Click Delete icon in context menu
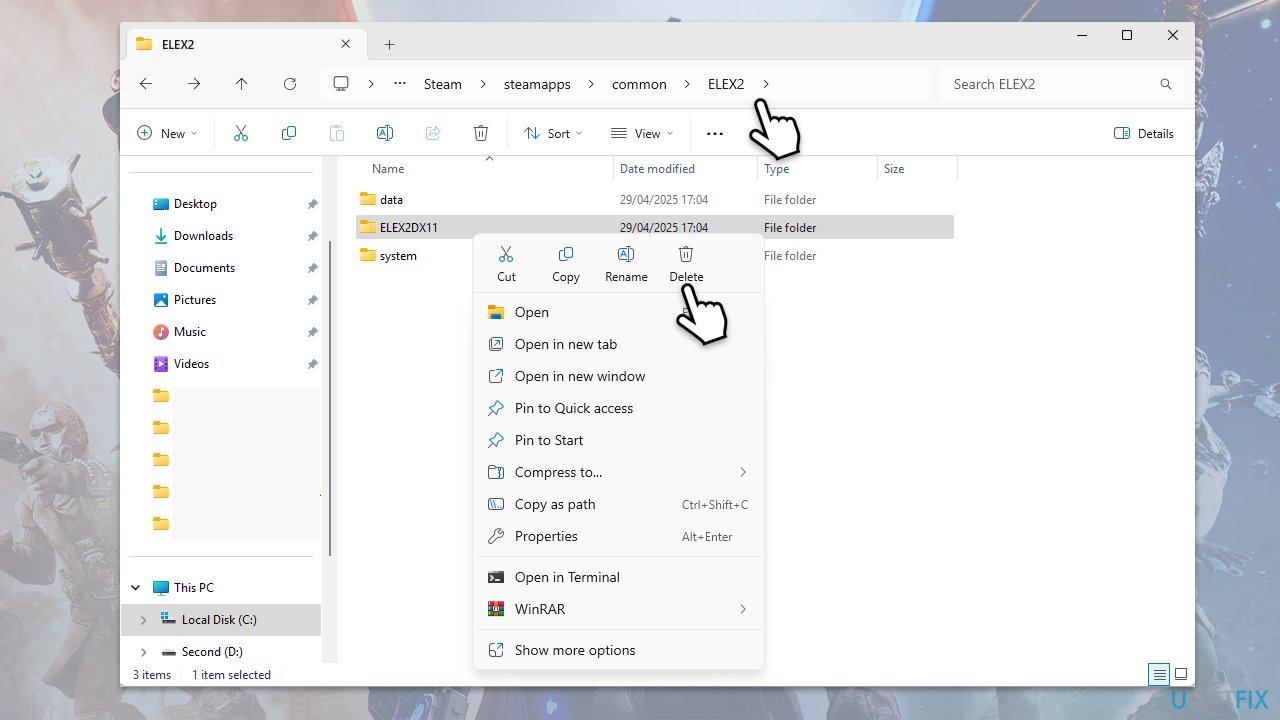1280x720 pixels. click(x=686, y=256)
